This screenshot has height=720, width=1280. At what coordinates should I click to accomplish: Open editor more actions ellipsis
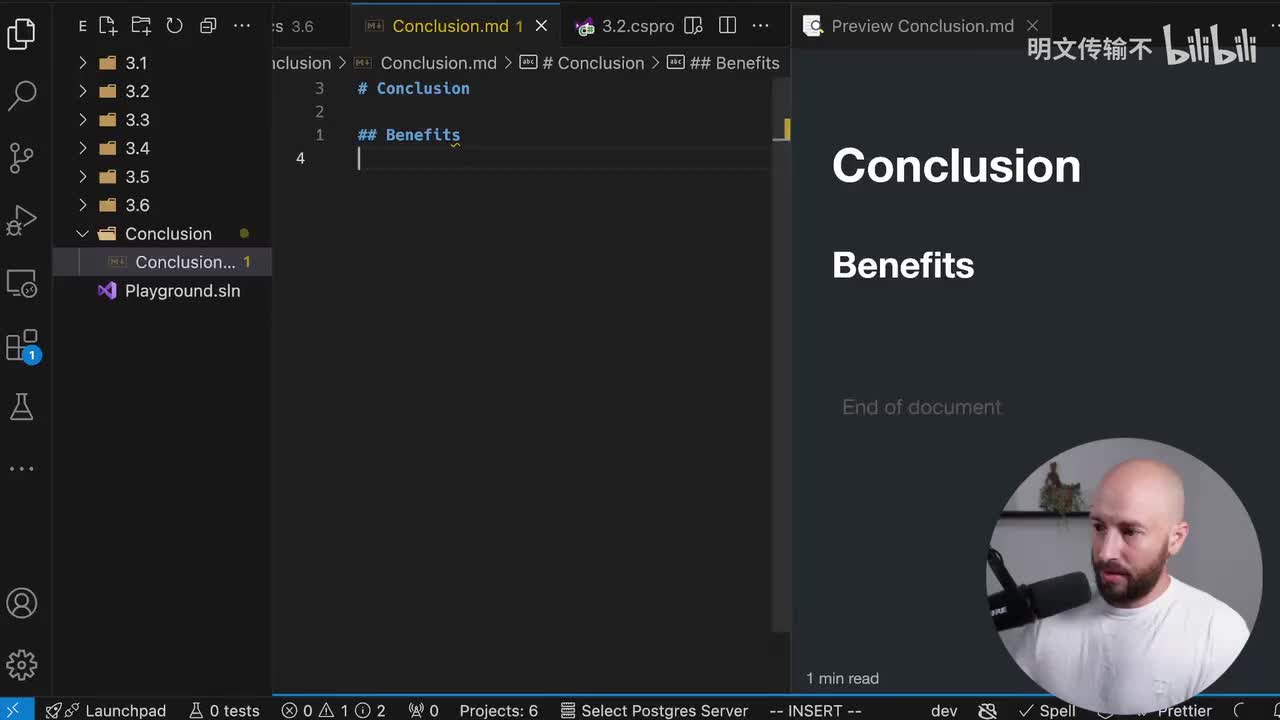coord(760,26)
